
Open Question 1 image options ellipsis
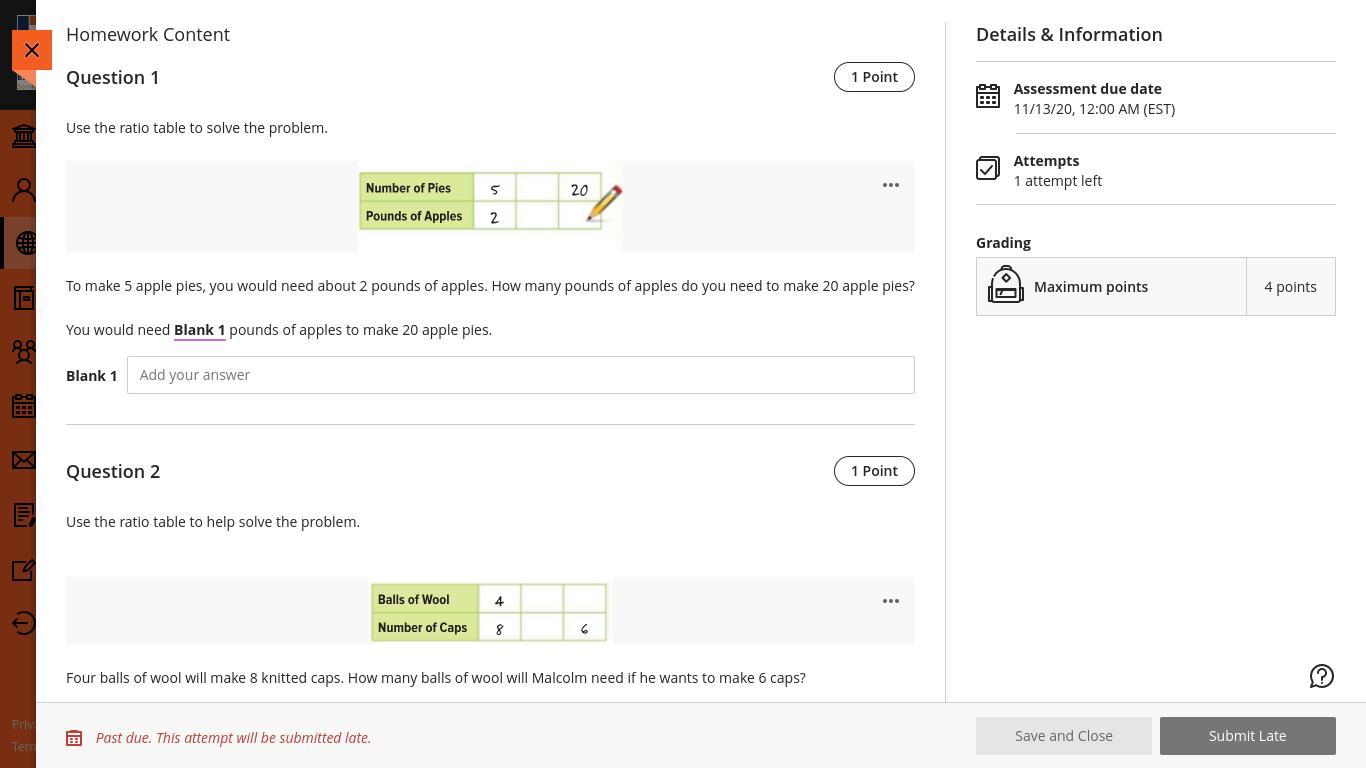pos(890,185)
